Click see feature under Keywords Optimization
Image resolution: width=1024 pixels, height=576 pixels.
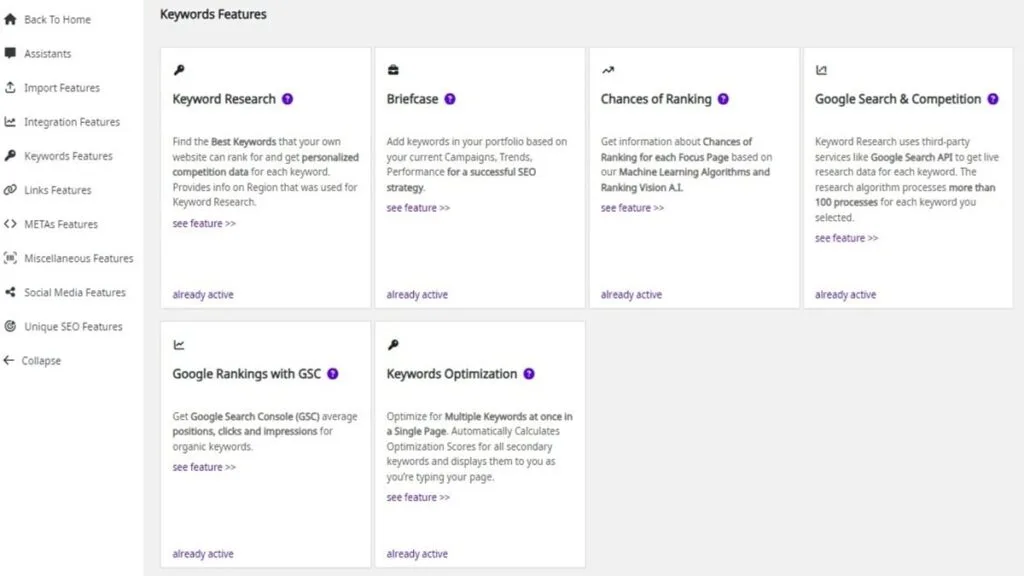pyautogui.click(x=418, y=498)
